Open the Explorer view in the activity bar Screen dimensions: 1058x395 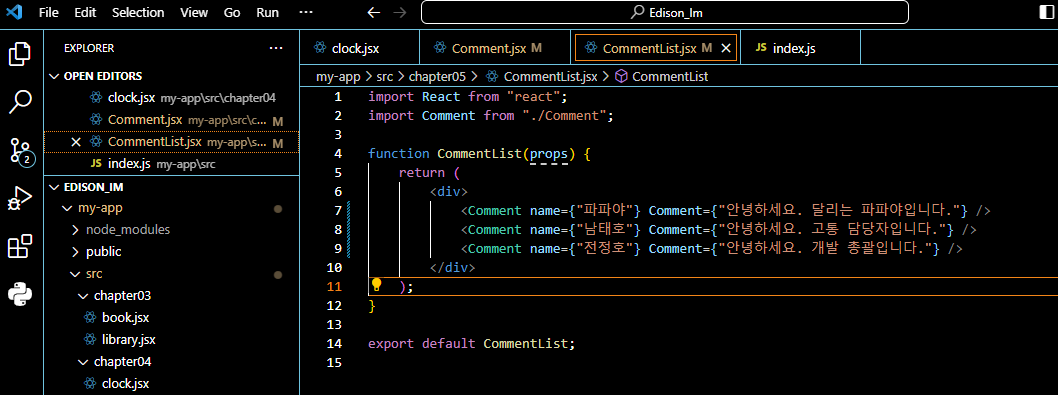[x=20, y=54]
